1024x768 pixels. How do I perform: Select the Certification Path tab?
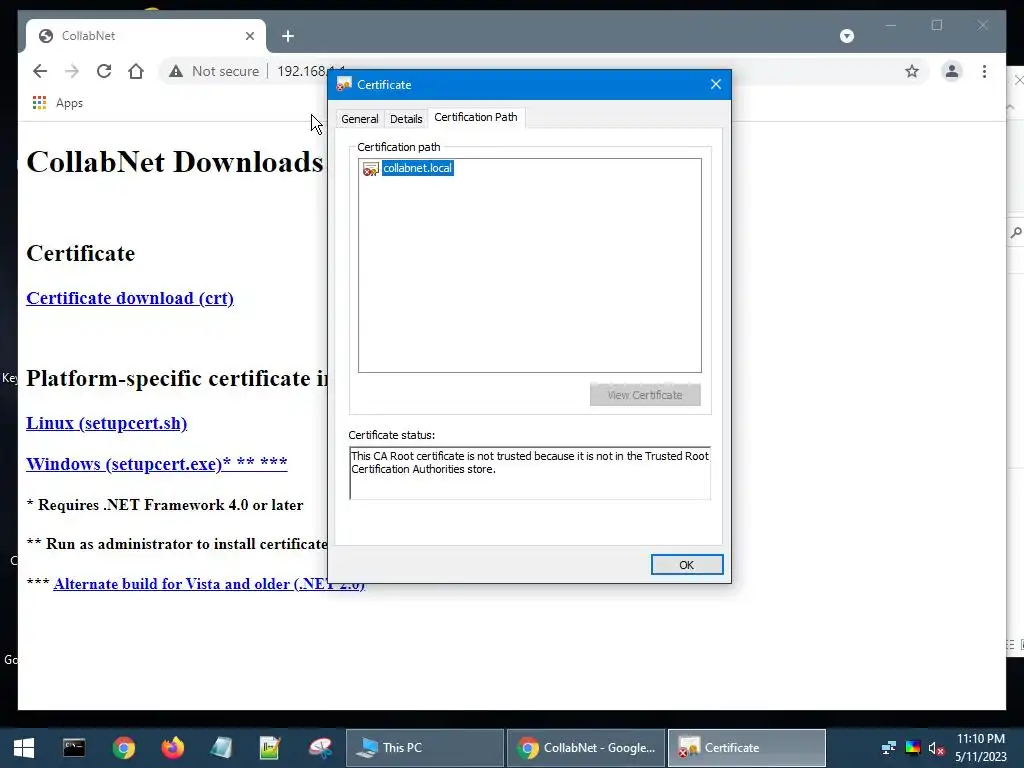pos(475,118)
